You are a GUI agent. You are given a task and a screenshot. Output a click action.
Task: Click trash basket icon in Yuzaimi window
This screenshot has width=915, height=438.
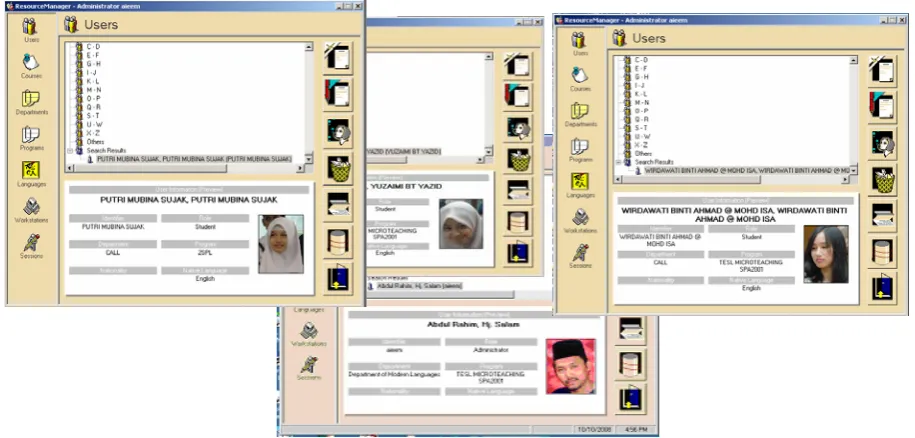pos(518,159)
